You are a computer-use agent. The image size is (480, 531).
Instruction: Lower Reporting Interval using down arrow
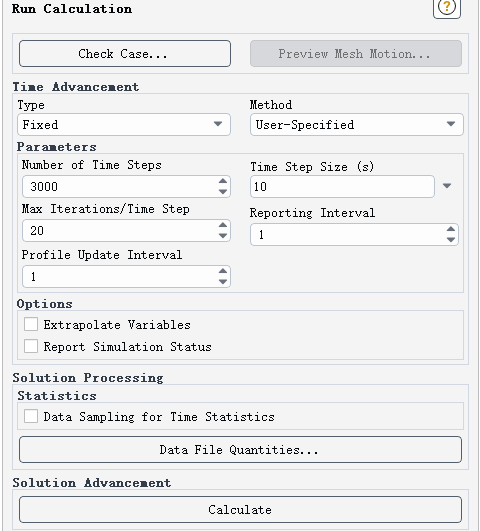(451, 240)
